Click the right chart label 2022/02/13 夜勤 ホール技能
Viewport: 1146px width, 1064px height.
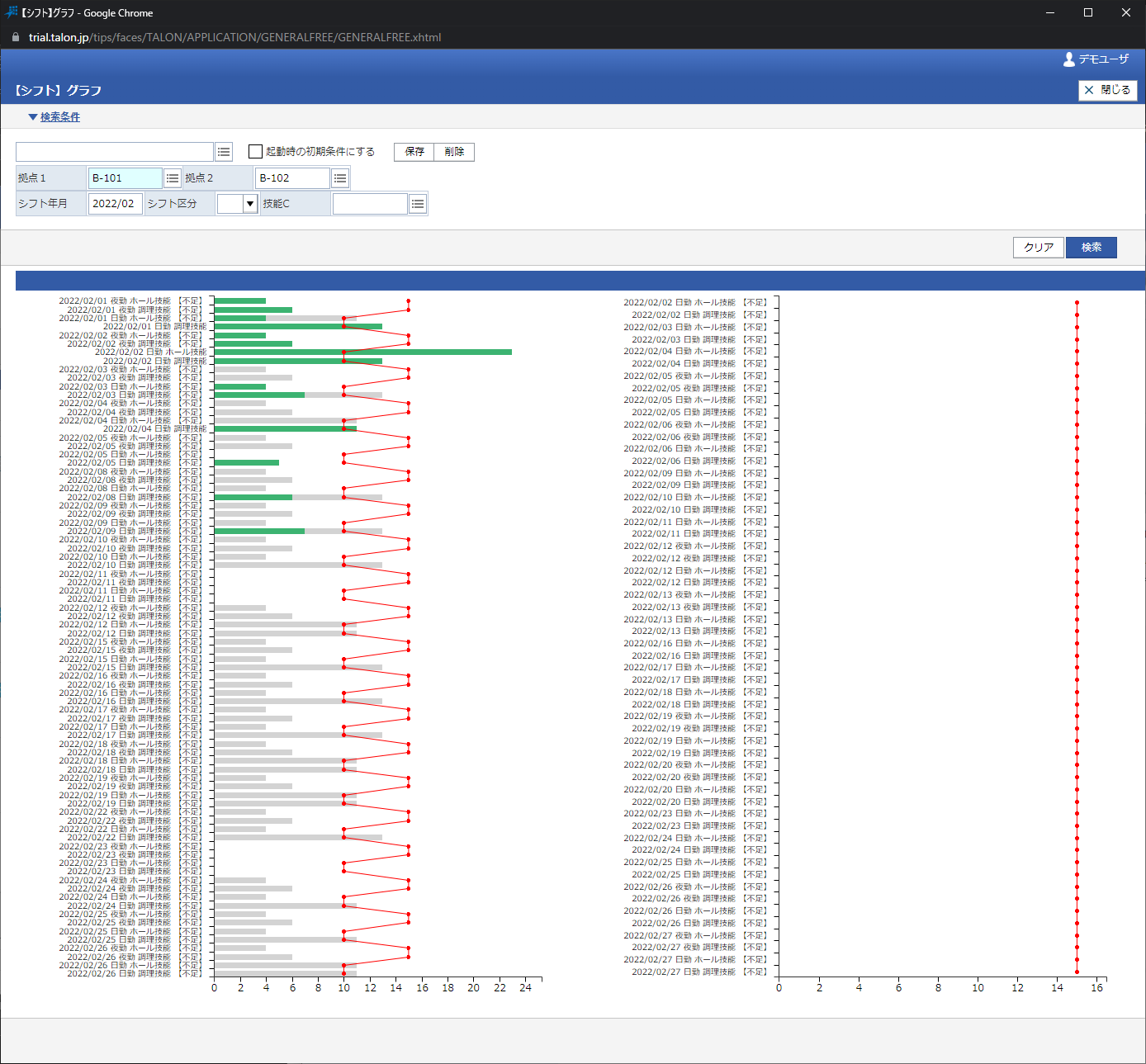(695, 595)
